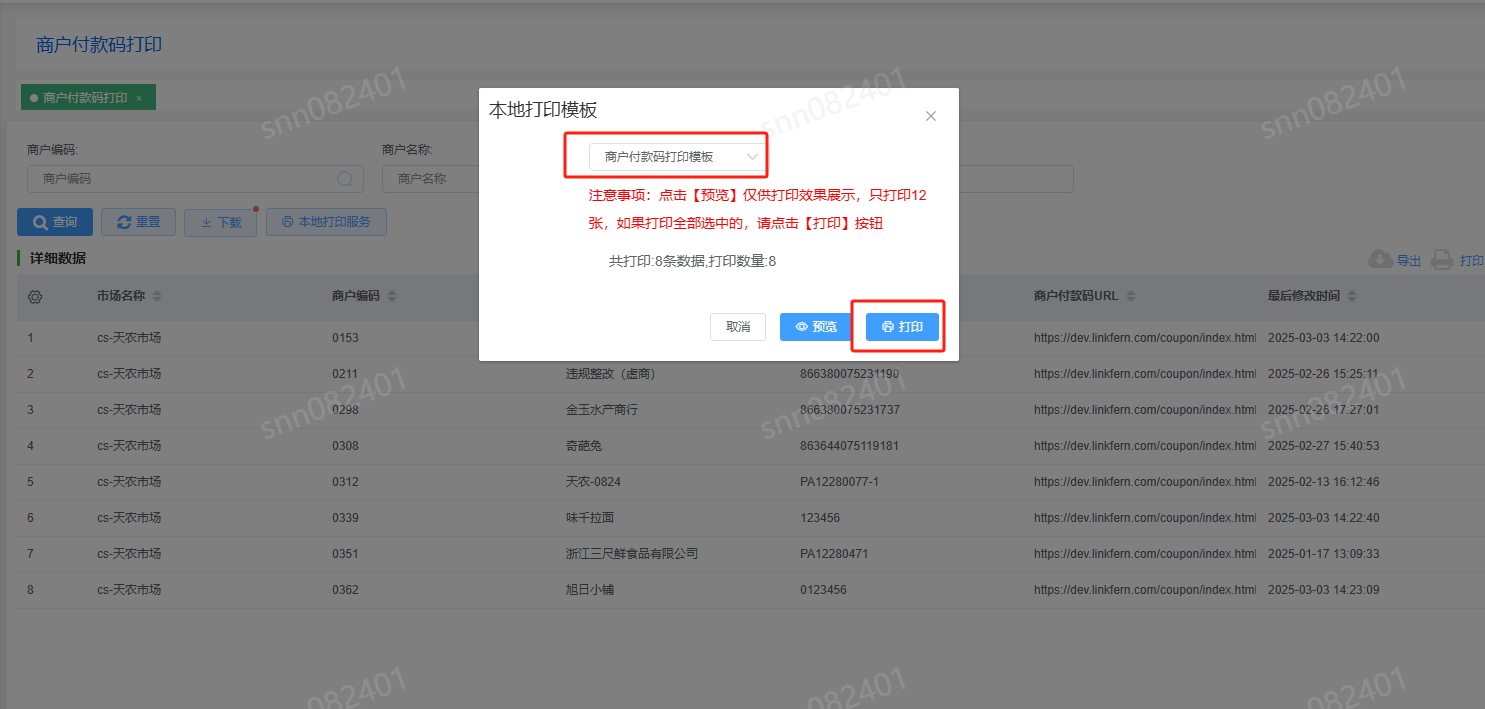The width and height of the screenshot is (1485, 709).
Task: Click the 市场名称 column header
Action: click(x=121, y=297)
